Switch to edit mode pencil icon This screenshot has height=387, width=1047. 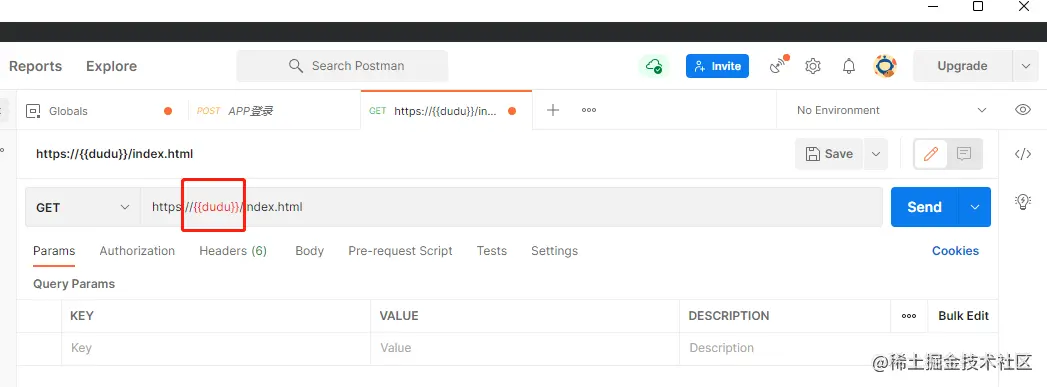pyautogui.click(x=931, y=154)
